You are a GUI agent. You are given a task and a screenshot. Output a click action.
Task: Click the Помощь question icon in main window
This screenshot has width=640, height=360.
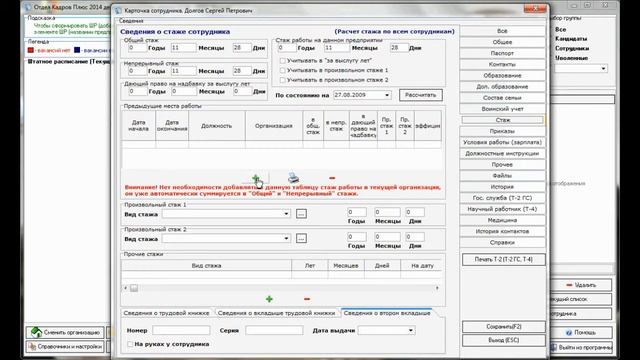click(x=569, y=333)
